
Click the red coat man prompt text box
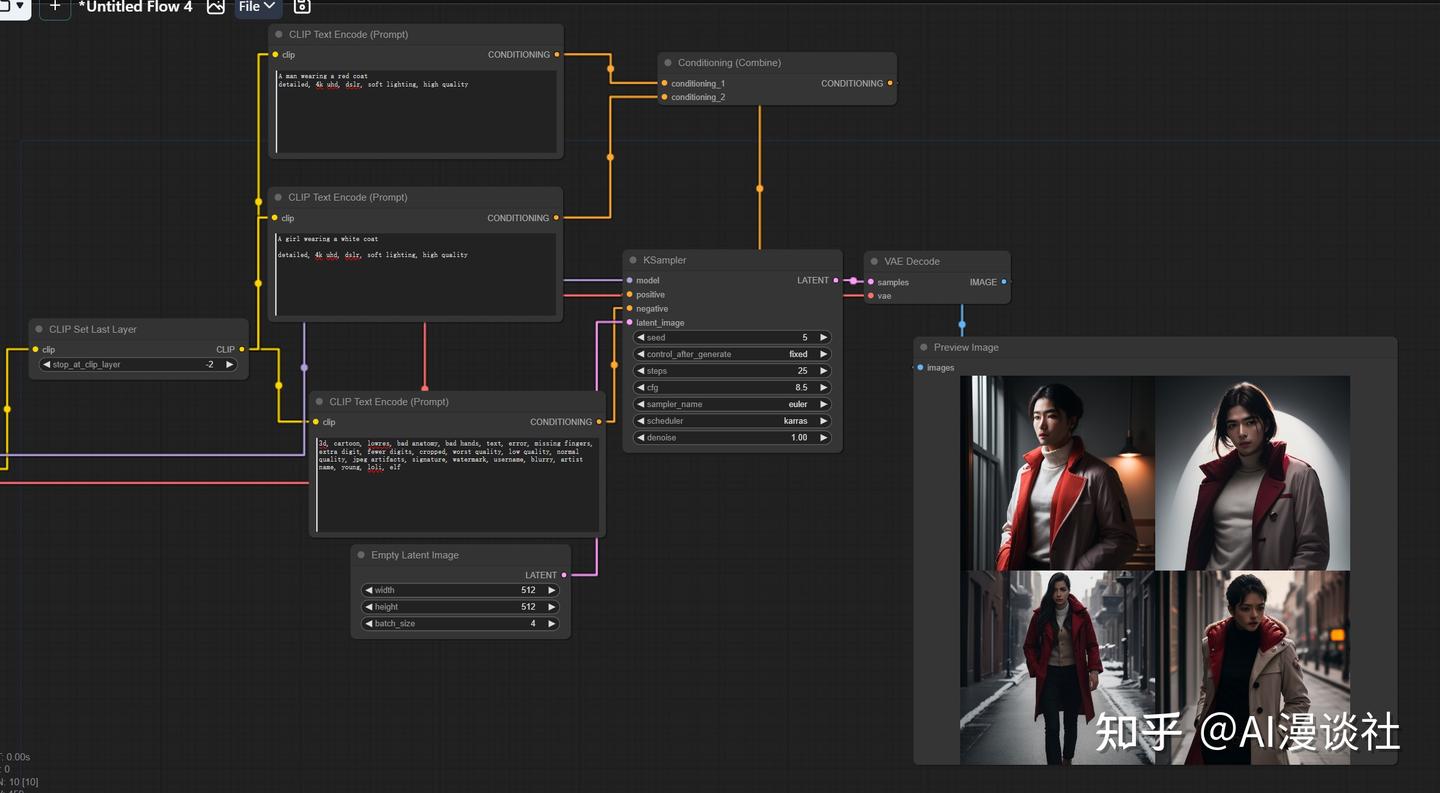coord(415,111)
